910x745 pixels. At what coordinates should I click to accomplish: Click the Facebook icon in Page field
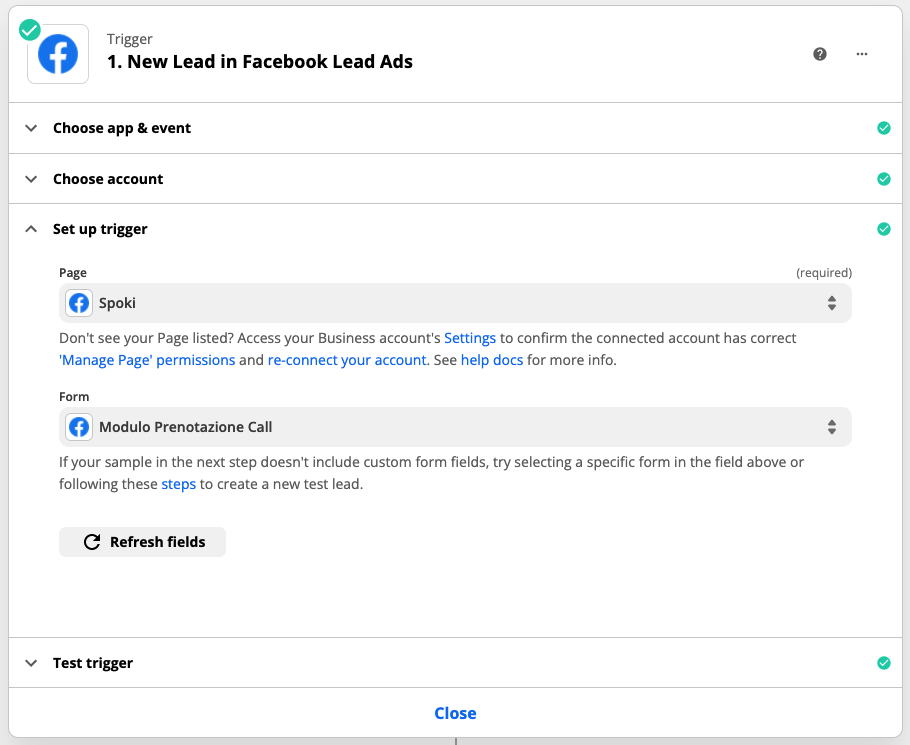coord(79,303)
